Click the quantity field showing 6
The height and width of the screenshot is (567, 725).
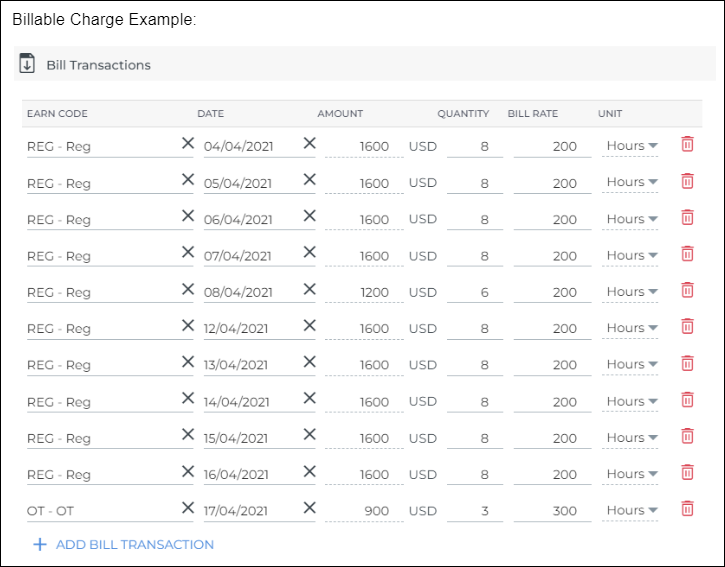click(x=475, y=292)
